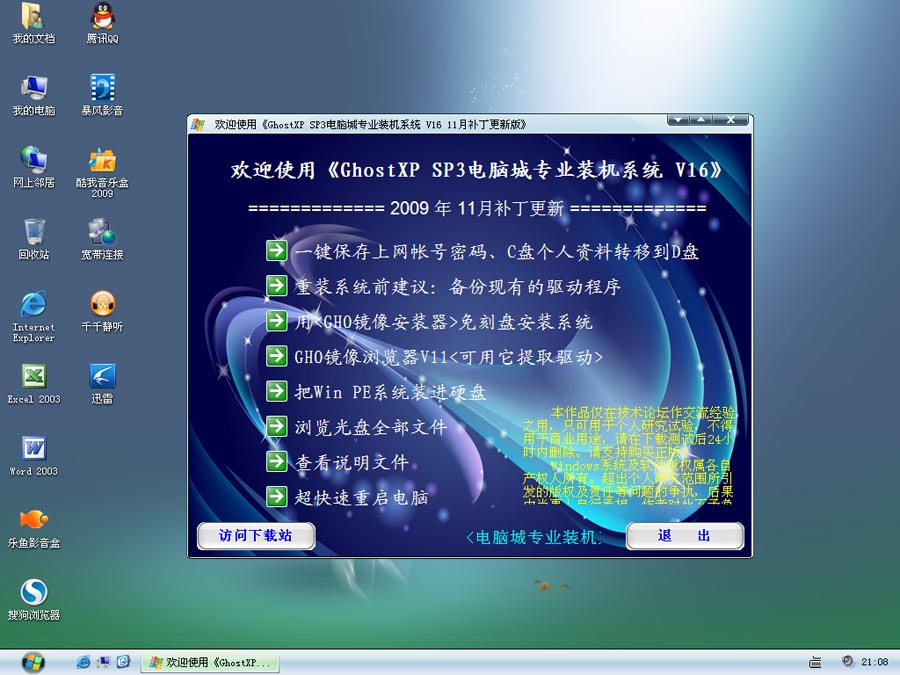Click the taskbar clock showing 21:08
This screenshot has height=675, width=900.
[x=874, y=662]
